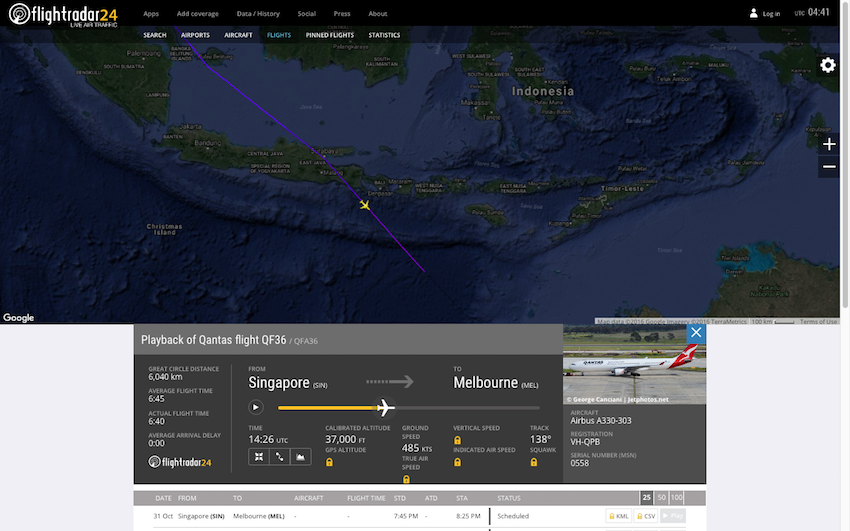Click the page vertical scrollbar
Image resolution: width=850 pixels, height=531 pixels.
coord(845,154)
